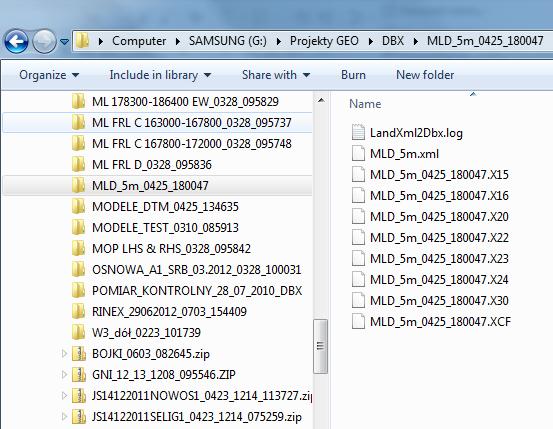Screen dimensions: 553x429
Task: Click the file icon of MLD_5m_0425_180047.X15
Action: point(358,174)
